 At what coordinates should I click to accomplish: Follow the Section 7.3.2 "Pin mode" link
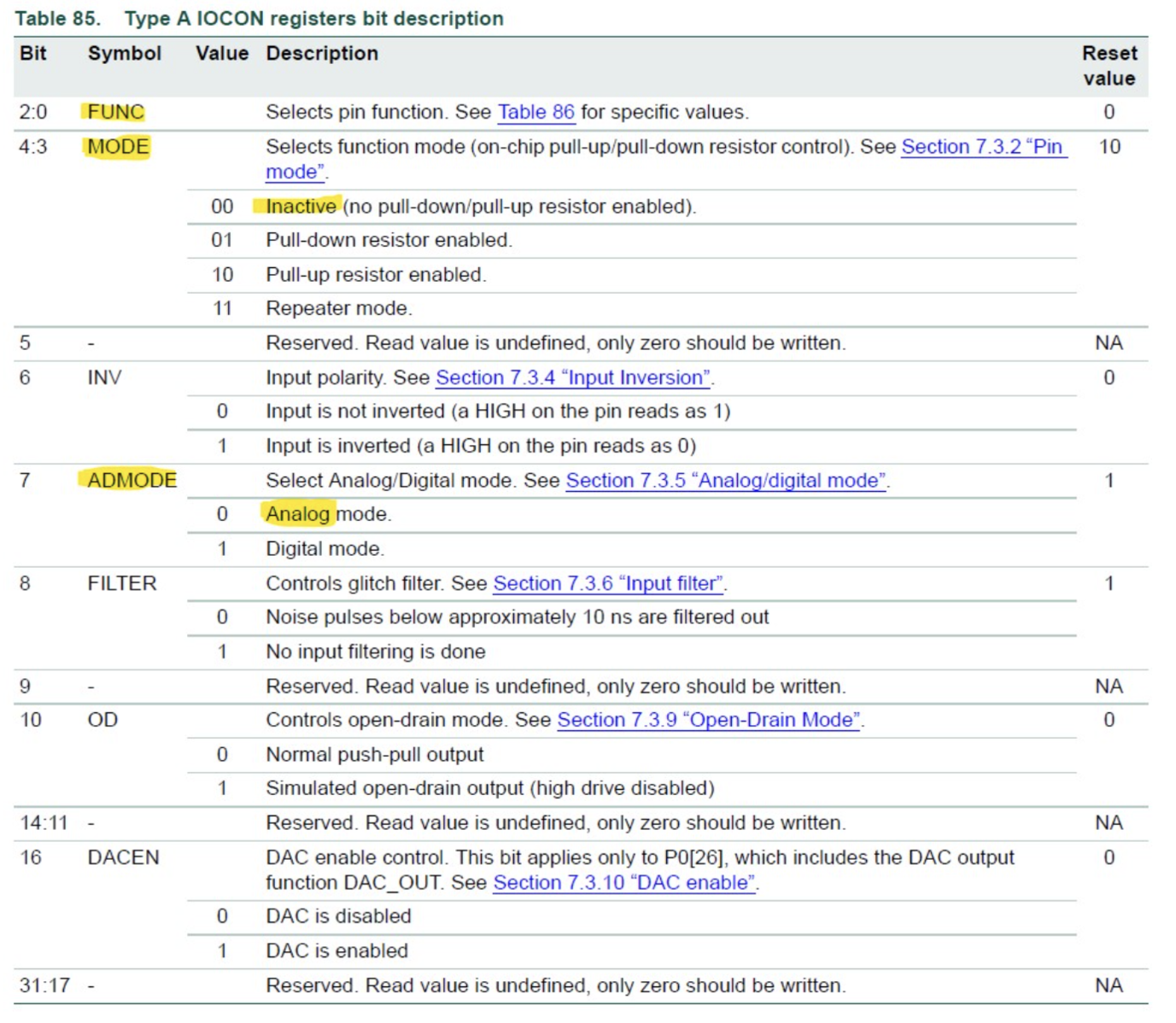click(981, 147)
